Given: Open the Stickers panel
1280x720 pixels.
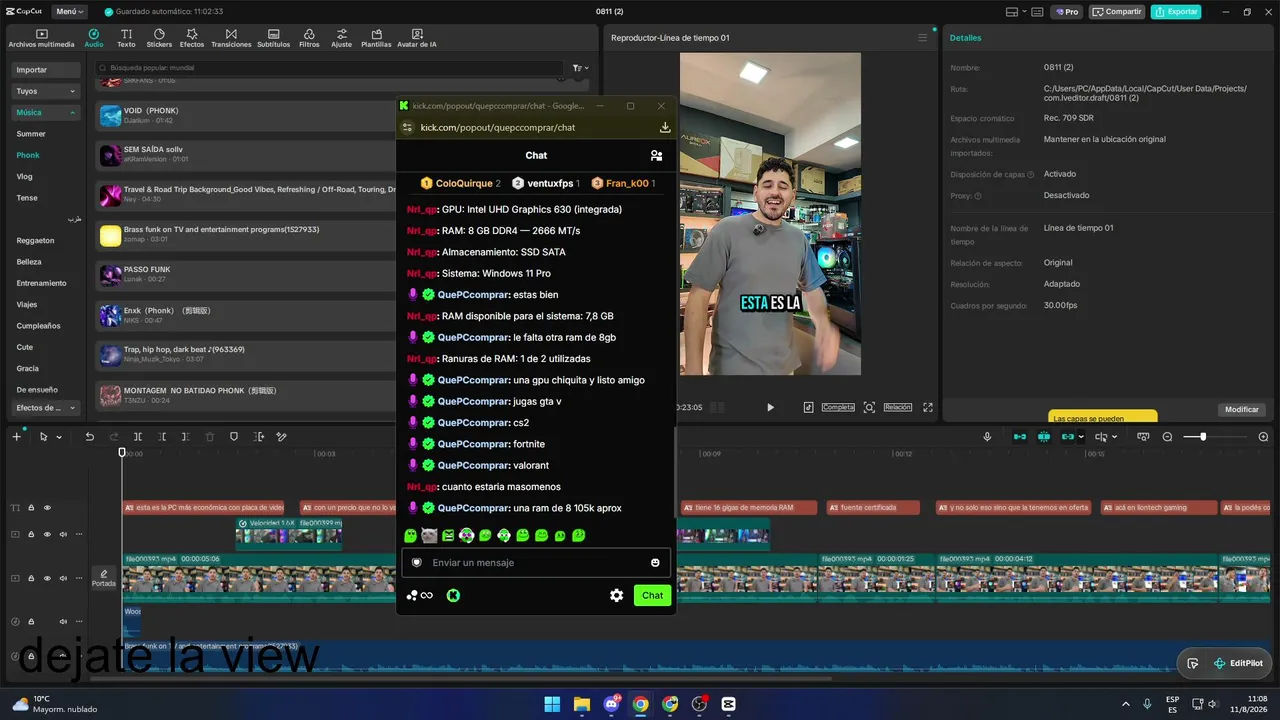Looking at the screenshot, I should point(159,38).
